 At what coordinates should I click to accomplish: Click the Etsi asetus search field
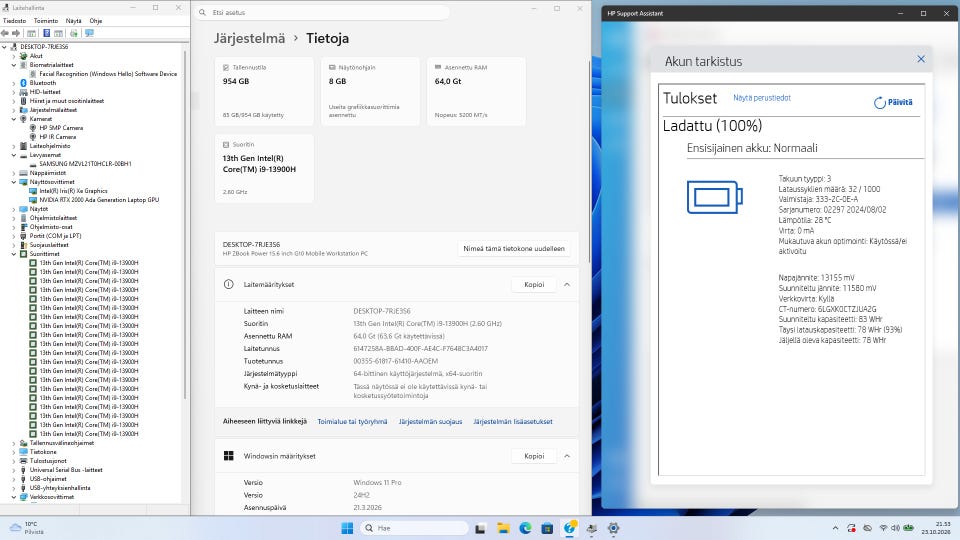(323, 12)
